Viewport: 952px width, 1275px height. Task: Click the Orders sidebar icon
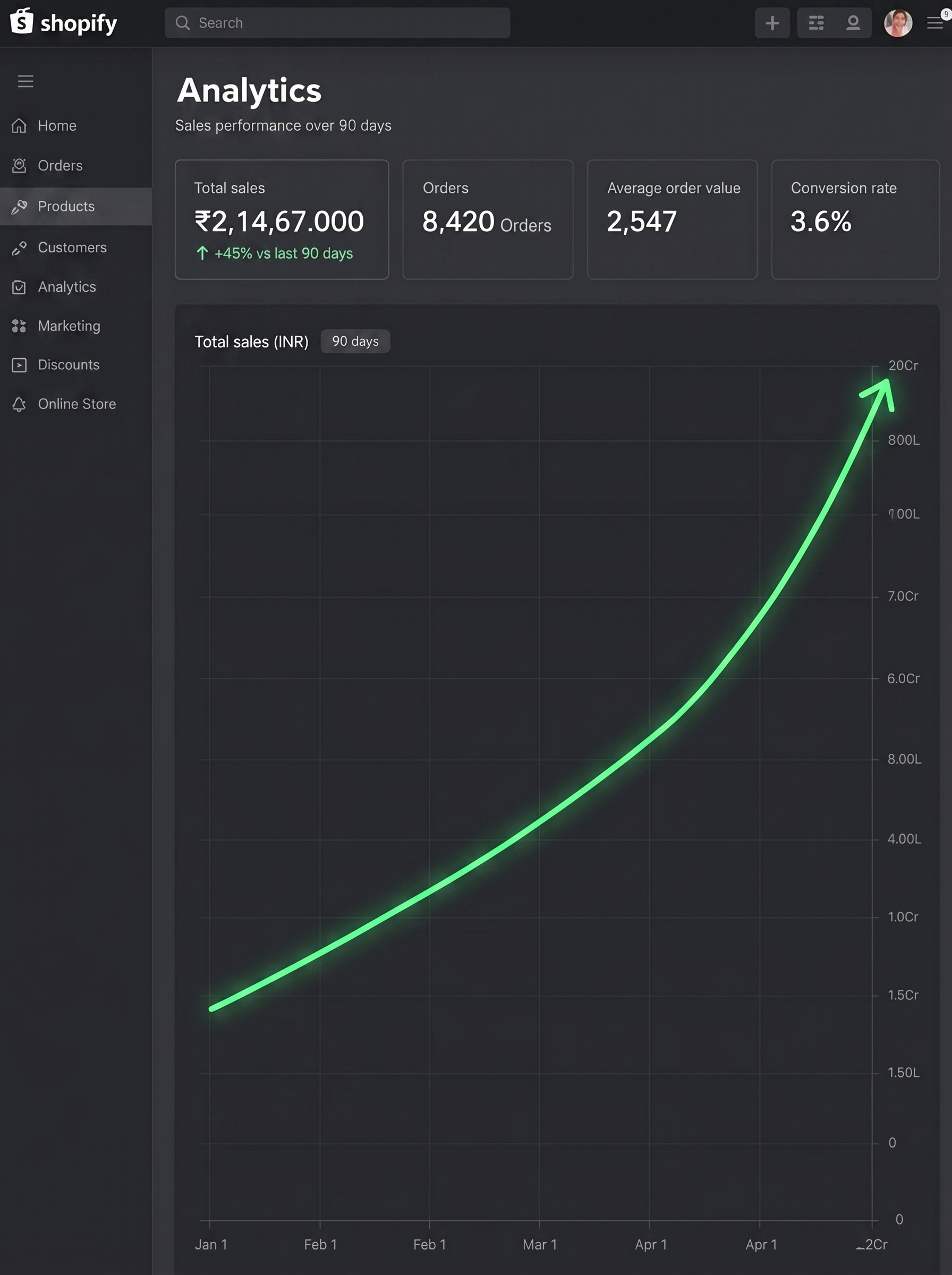(19, 166)
